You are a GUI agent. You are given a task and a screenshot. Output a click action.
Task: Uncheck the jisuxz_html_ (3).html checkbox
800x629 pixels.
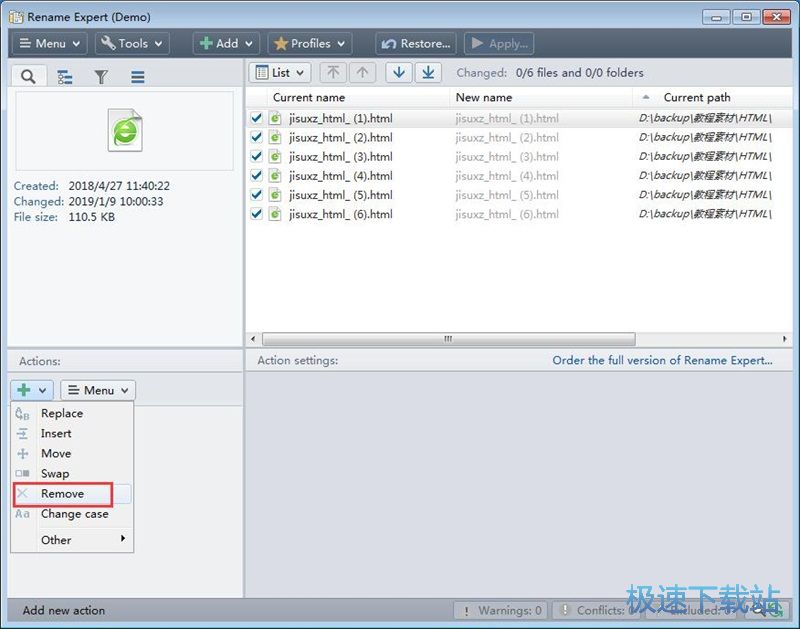pyautogui.click(x=257, y=156)
